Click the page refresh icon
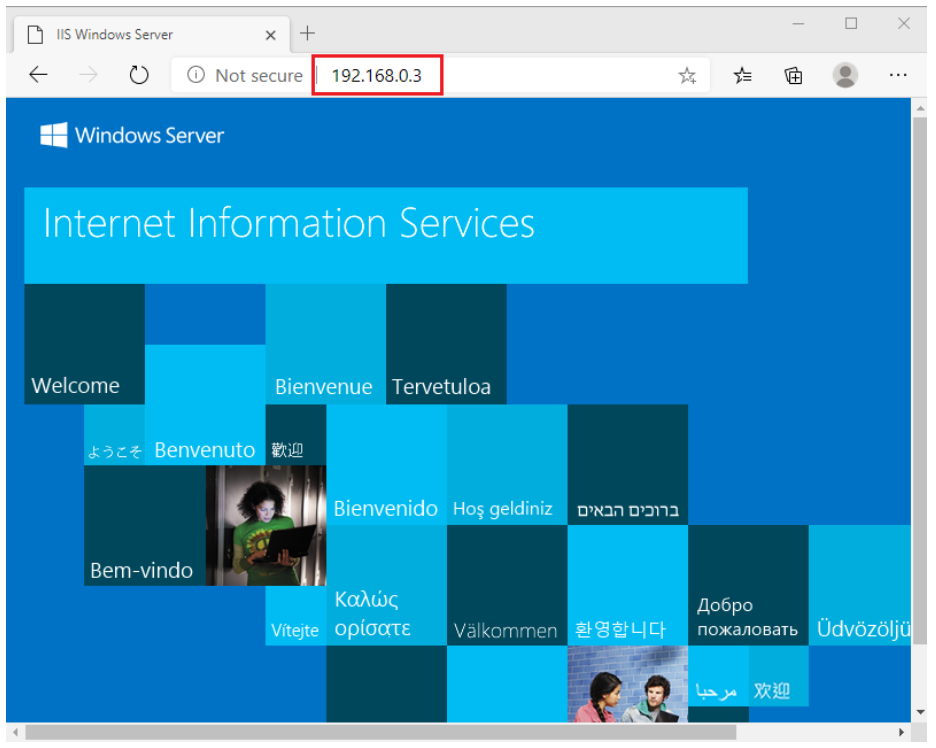The image size is (936, 748). point(139,74)
